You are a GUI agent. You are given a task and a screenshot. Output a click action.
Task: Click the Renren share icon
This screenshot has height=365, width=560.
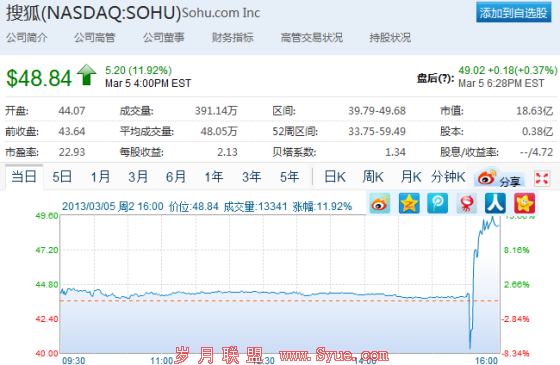pos(495,203)
